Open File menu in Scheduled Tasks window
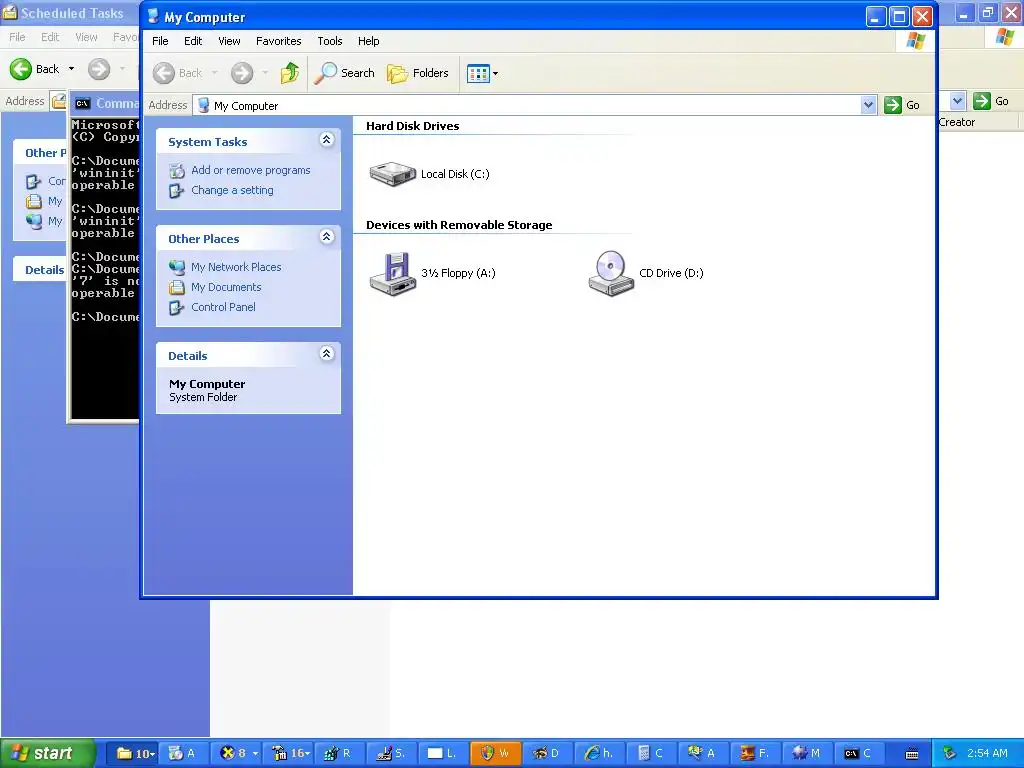The height and width of the screenshot is (768, 1024). [x=18, y=37]
